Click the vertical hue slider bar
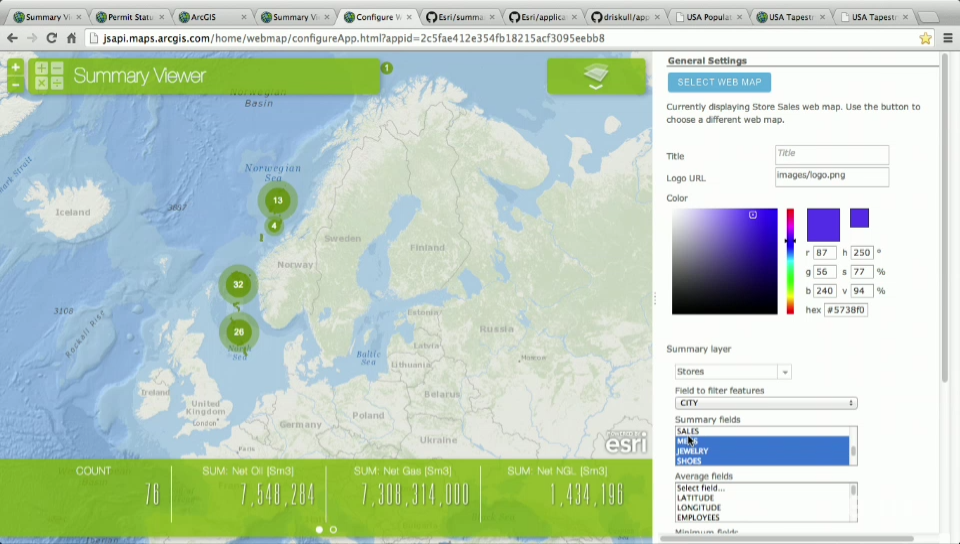Screen dimensions: 960x544 [790, 261]
